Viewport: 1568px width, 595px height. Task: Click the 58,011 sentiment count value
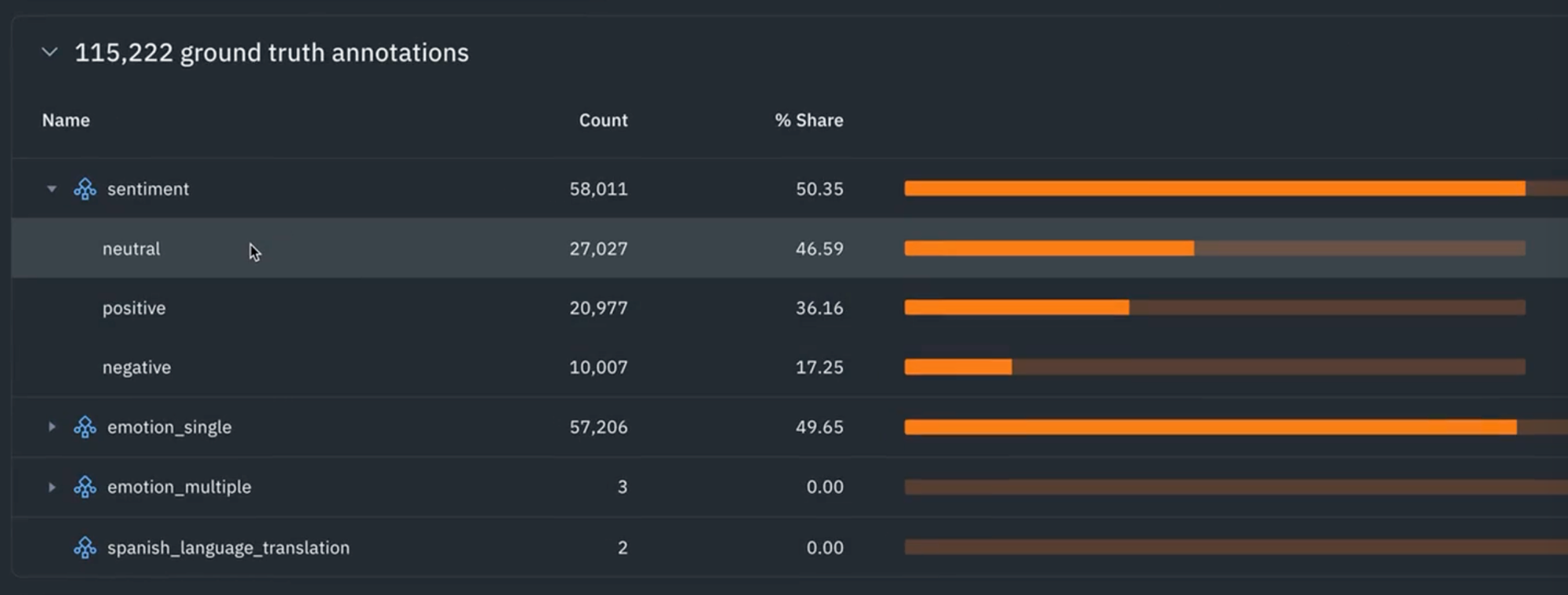pyautogui.click(x=598, y=189)
